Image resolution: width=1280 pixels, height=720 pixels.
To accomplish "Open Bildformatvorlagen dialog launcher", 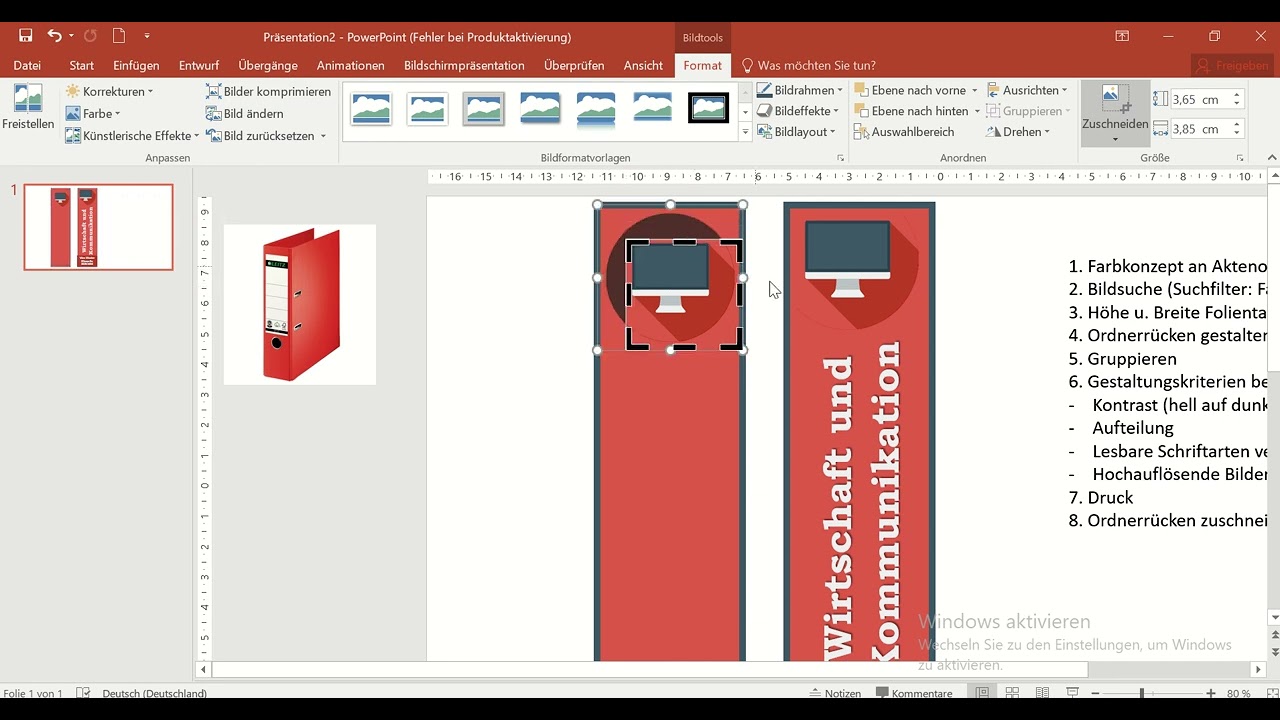I will click(840, 158).
